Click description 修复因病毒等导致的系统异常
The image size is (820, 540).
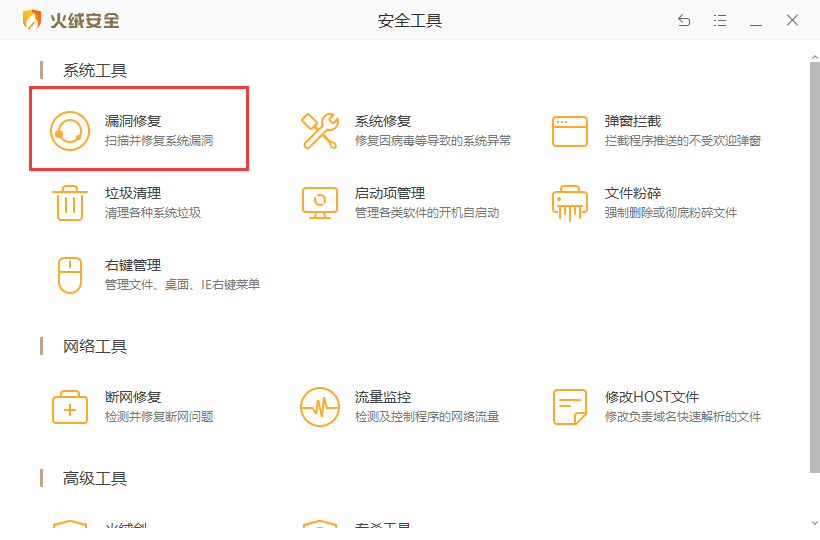point(433,141)
